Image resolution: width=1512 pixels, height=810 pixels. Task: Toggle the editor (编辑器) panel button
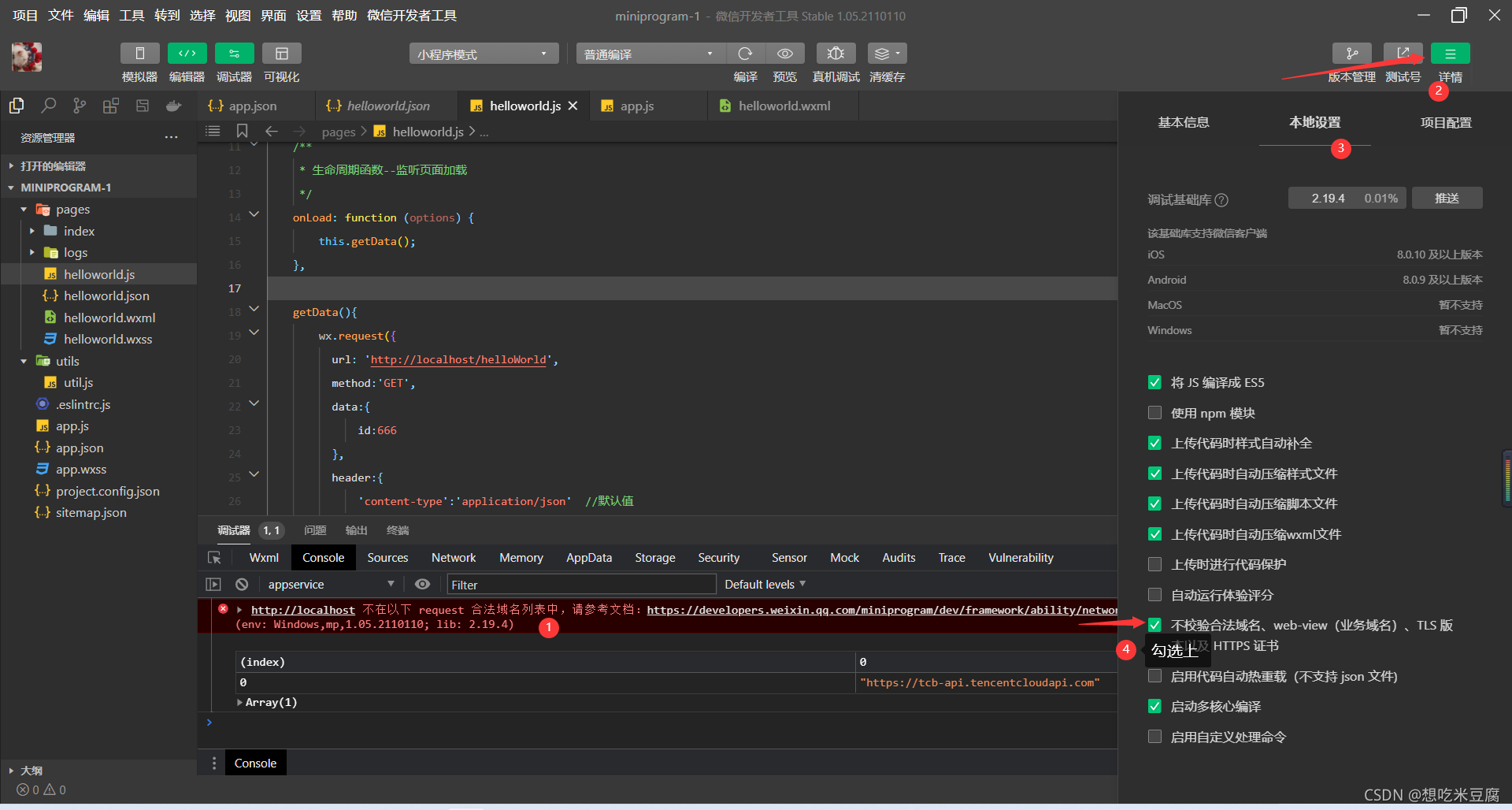click(187, 54)
